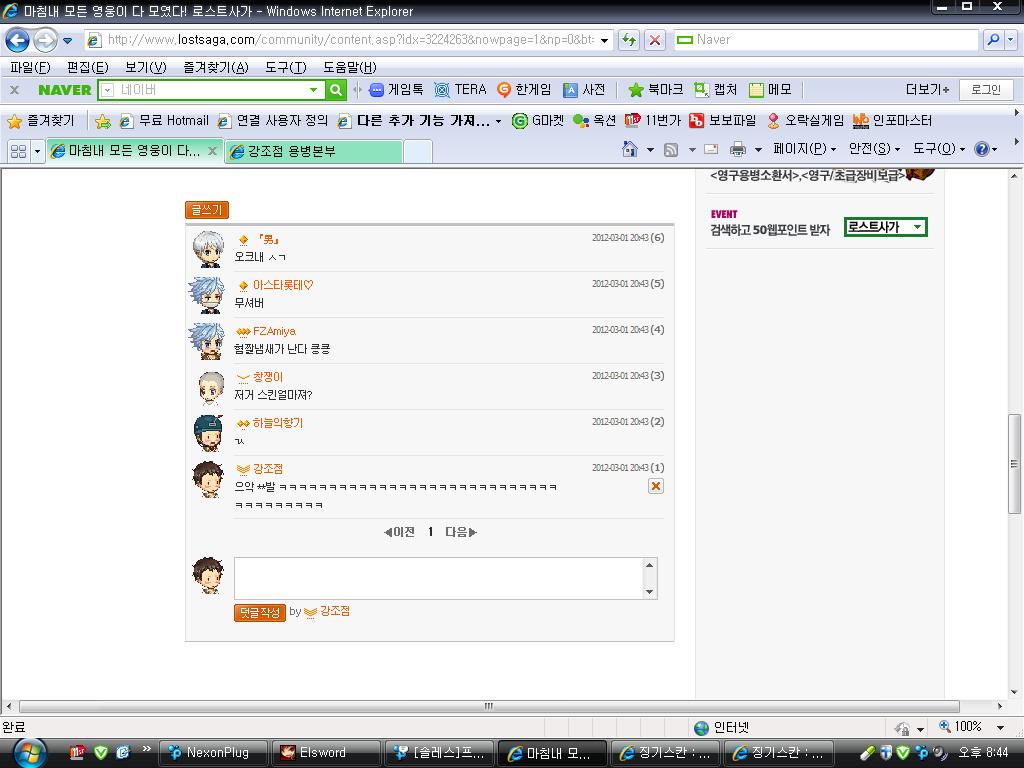Open the 페이지(P) dropdown menu
The image size is (1024, 768).
tap(804, 150)
